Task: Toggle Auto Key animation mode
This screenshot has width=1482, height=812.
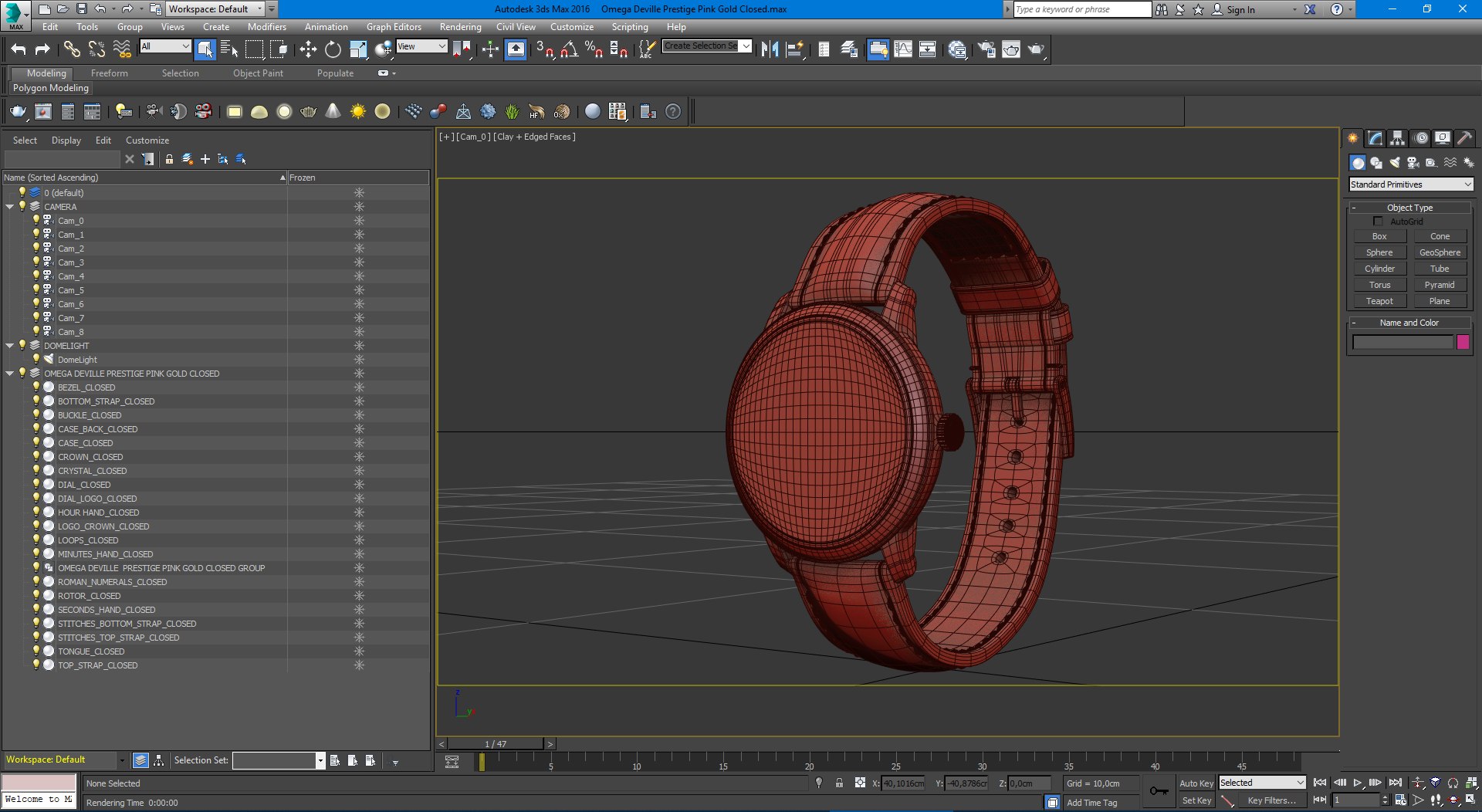Action: 1196,783
